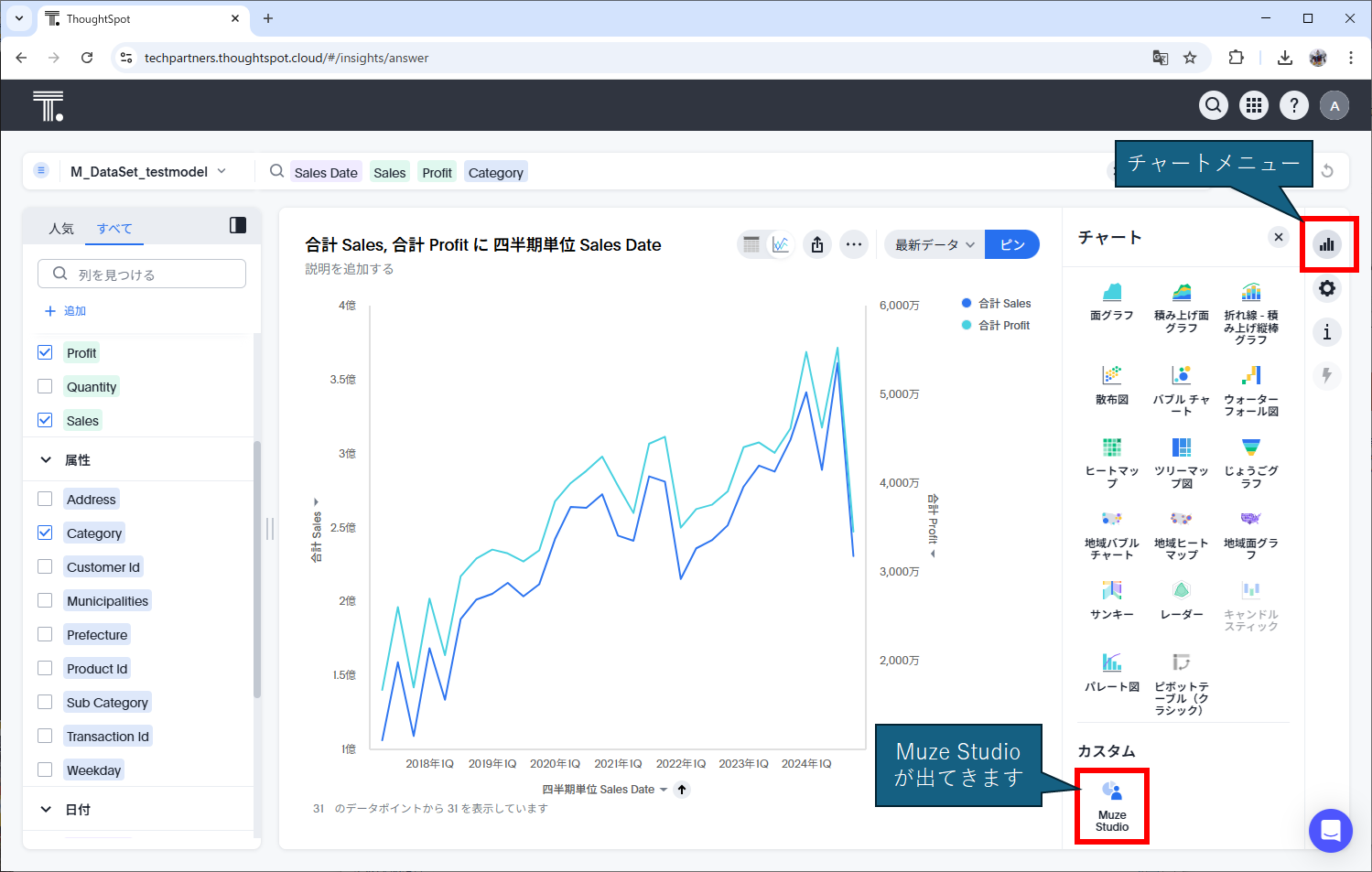Select the 地域バブル チャート map
The height and width of the screenshot is (872, 1372).
(1111, 534)
